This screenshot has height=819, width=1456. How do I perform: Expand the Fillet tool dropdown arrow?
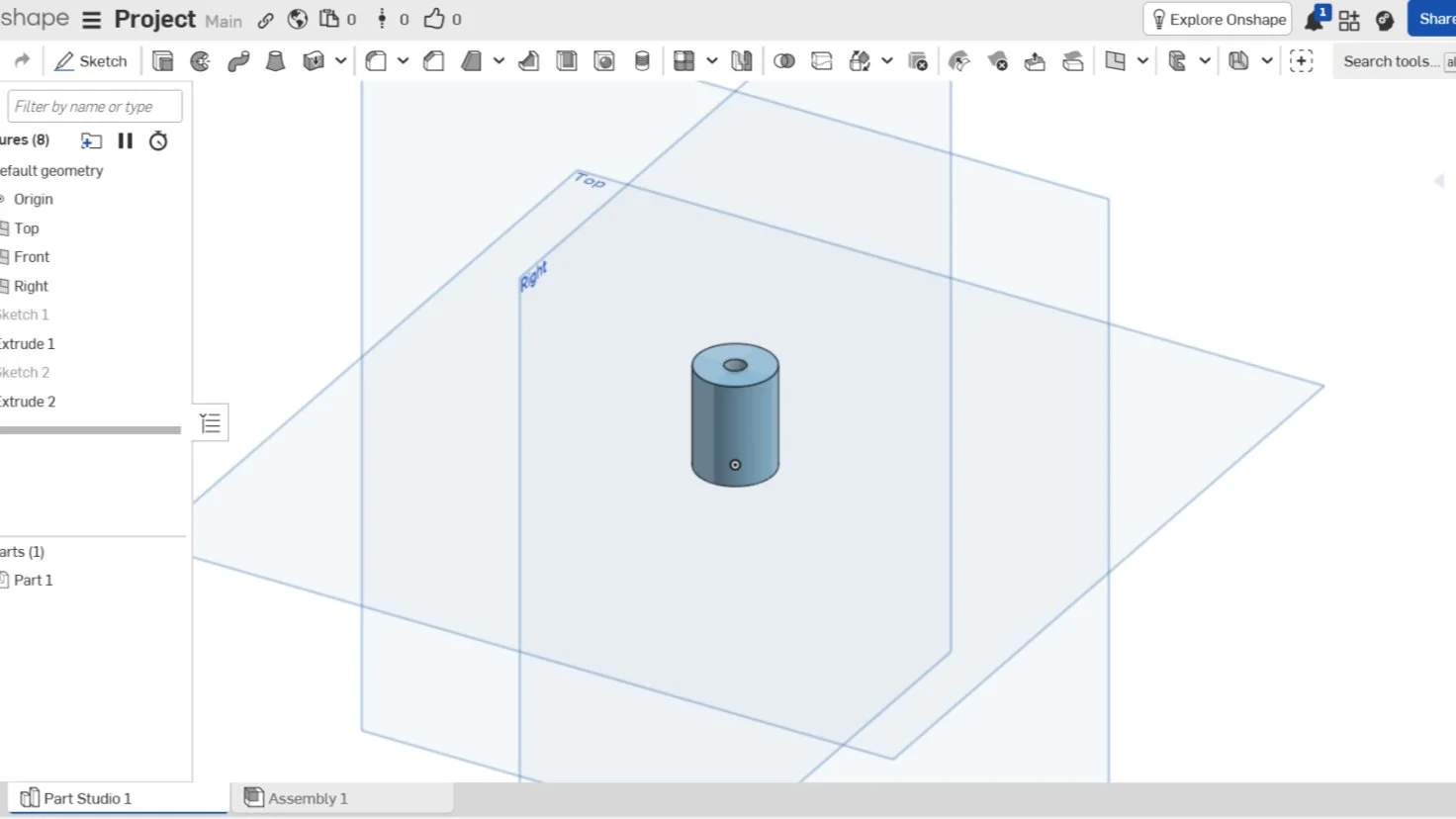(x=403, y=61)
